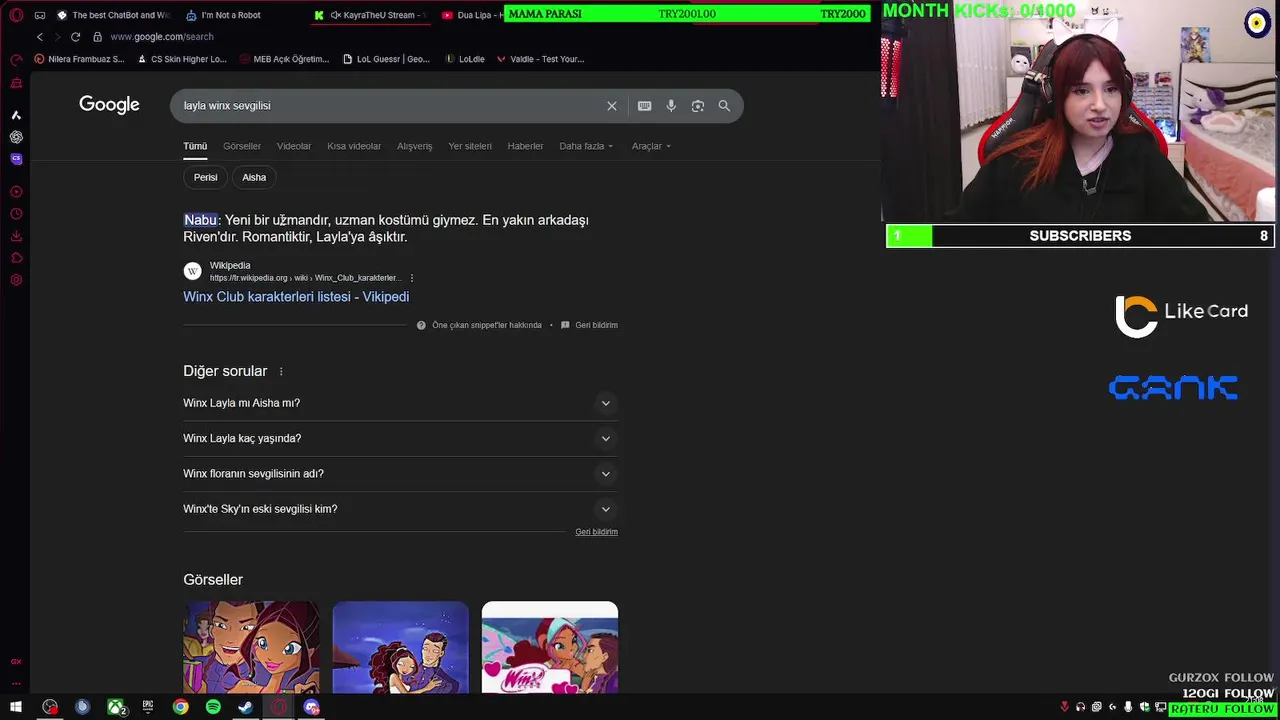Viewport: 1280px width, 720px height.
Task: Switch to Videolar tab
Action: pos(294,146)
